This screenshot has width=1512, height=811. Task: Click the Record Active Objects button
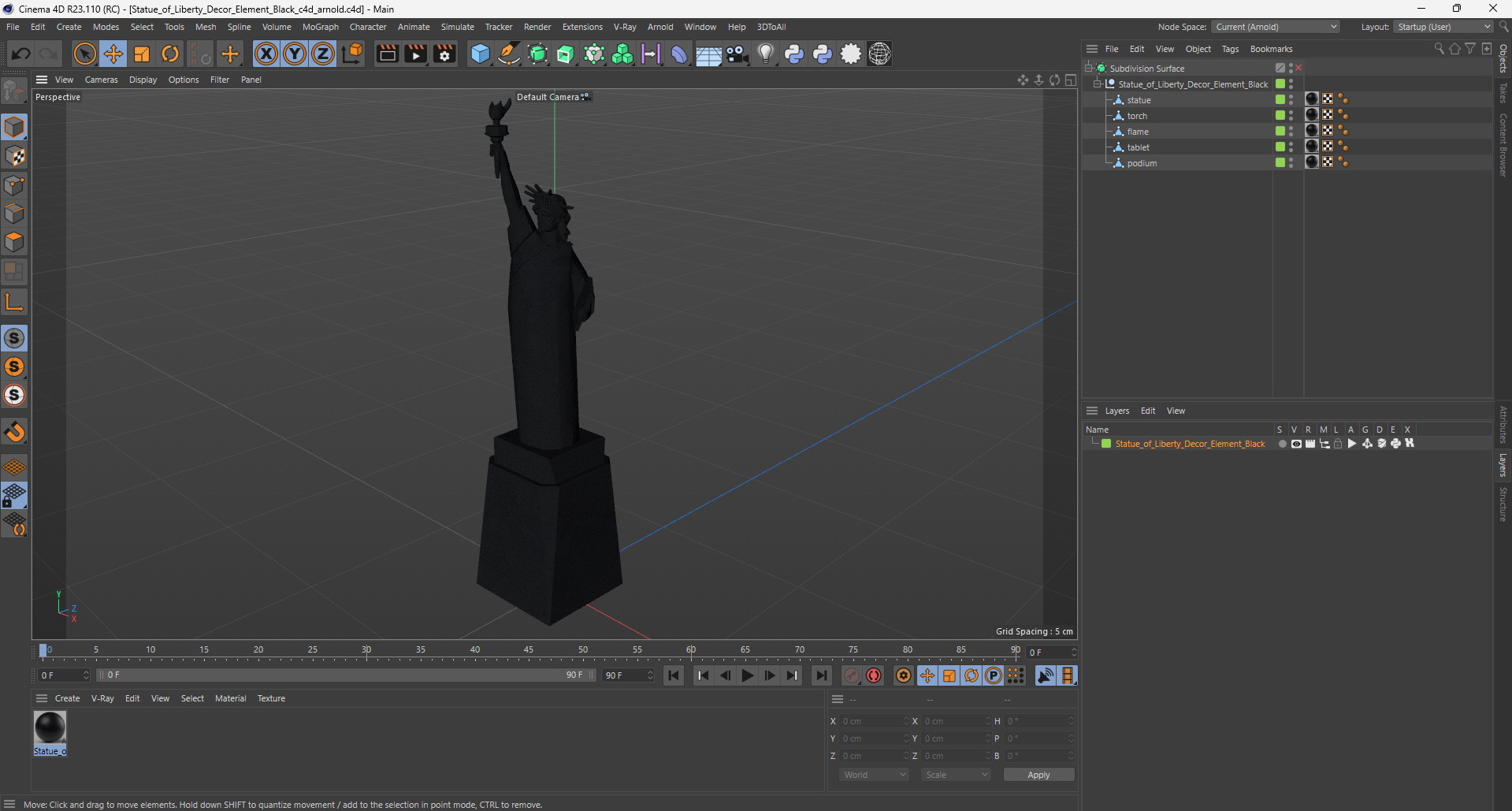pyautogui.click(x=852, y=675)
